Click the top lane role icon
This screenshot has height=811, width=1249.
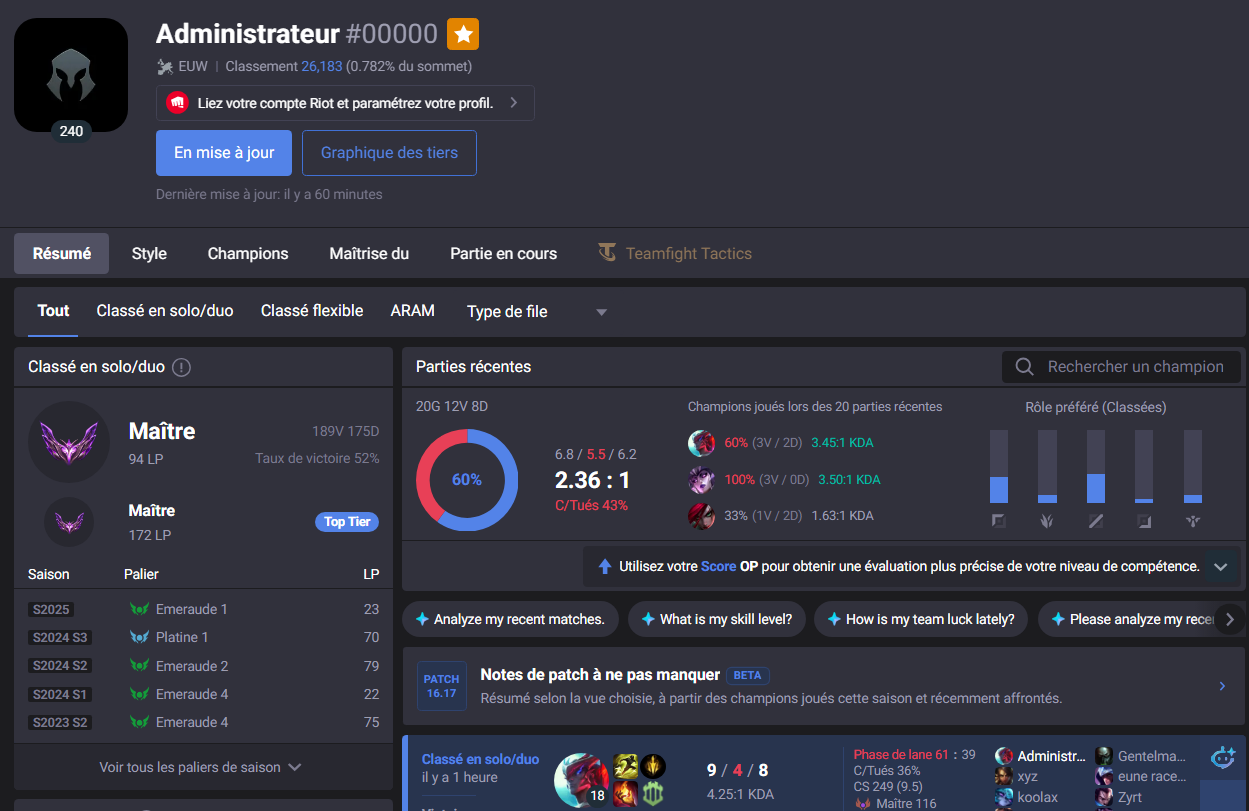[x=999, y=521]
